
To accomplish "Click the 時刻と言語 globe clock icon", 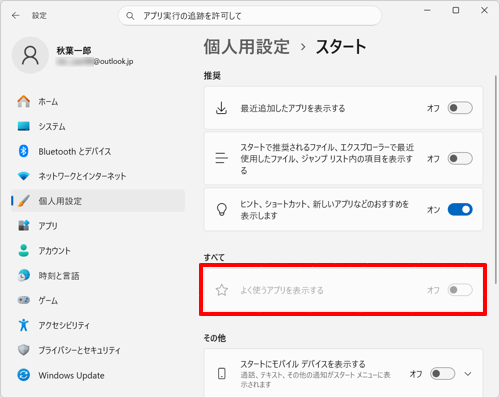I will (x=24, y=275).
